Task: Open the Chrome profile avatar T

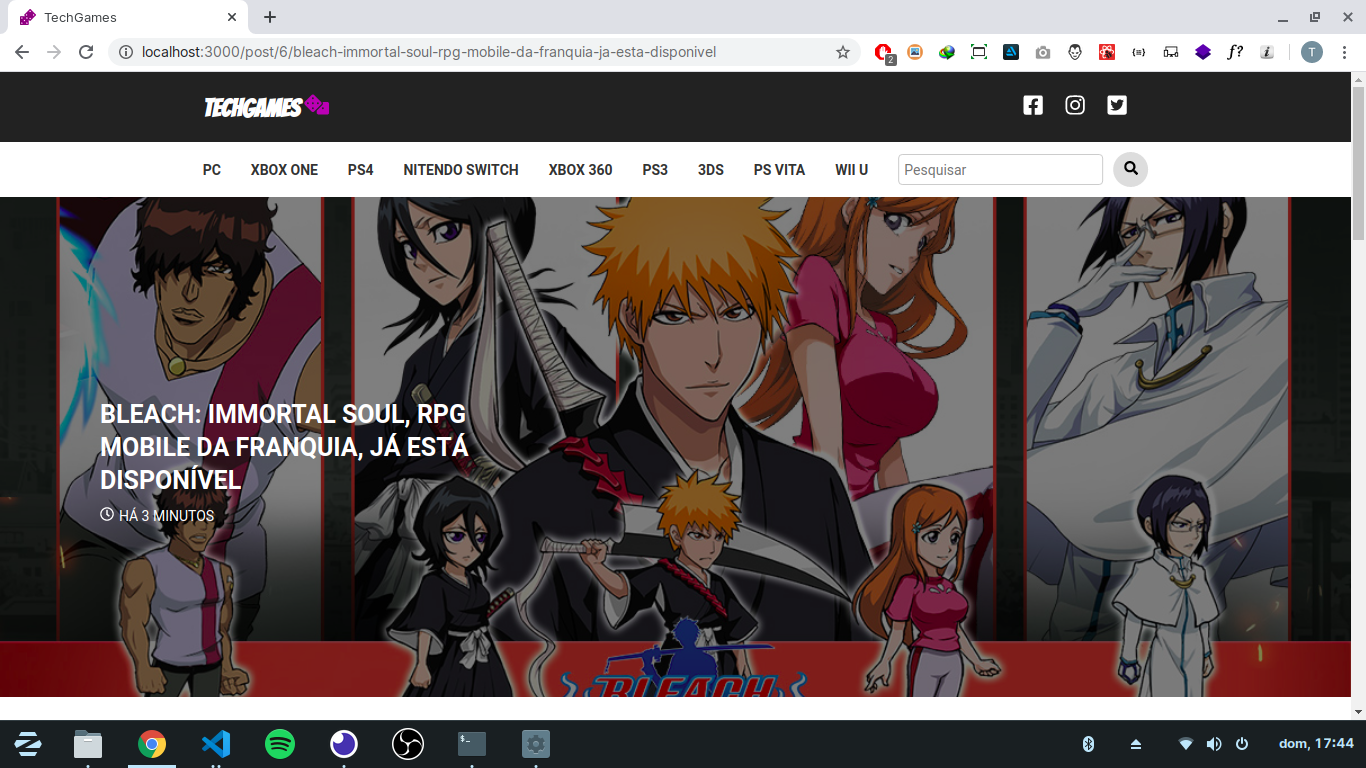Action: [1312, 52]
